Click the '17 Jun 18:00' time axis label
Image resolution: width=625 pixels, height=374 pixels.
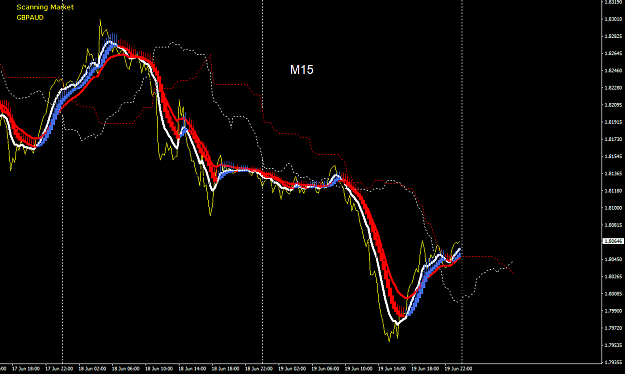[x=26, y=369]
